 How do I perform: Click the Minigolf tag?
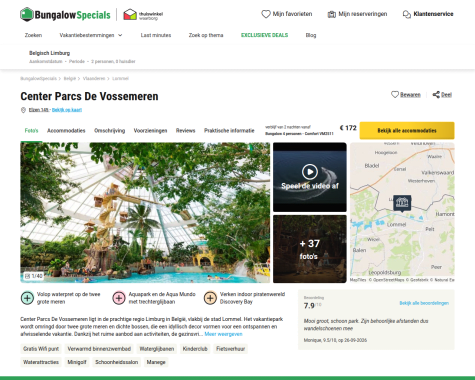click(77, 362)
